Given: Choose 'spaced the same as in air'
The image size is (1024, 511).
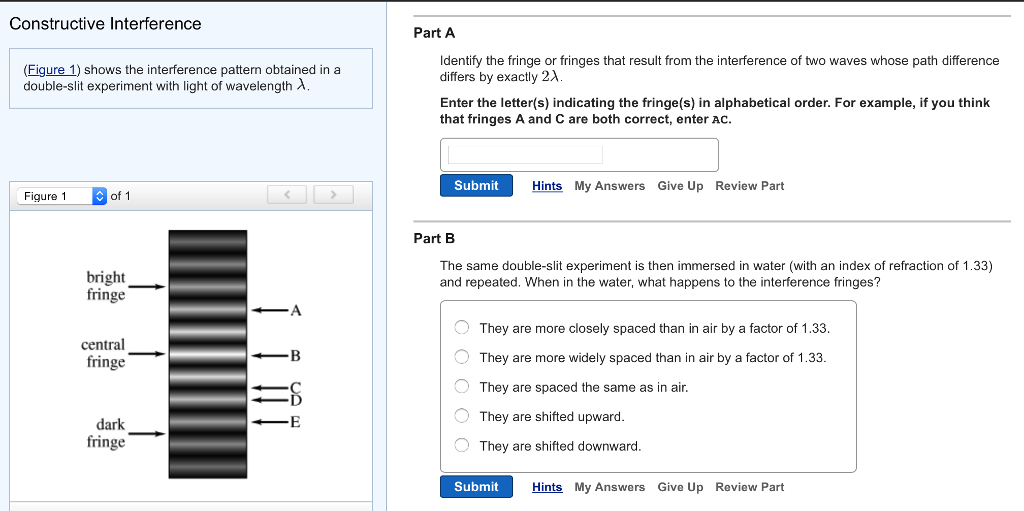Looking at the screenshot, I should click(x=462, y=387).
